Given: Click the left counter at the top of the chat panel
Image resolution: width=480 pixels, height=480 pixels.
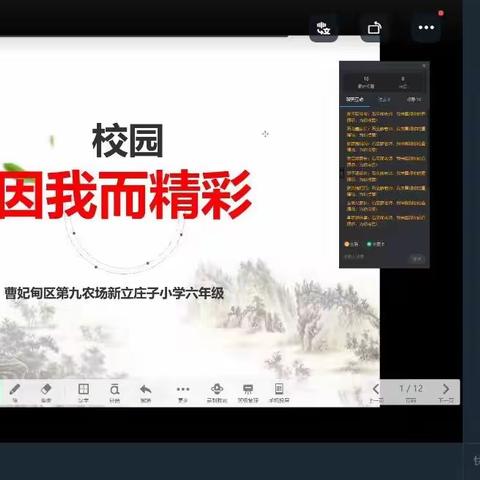Looking at the screenshot, I should pyautogui.click(x=366, y=82).
